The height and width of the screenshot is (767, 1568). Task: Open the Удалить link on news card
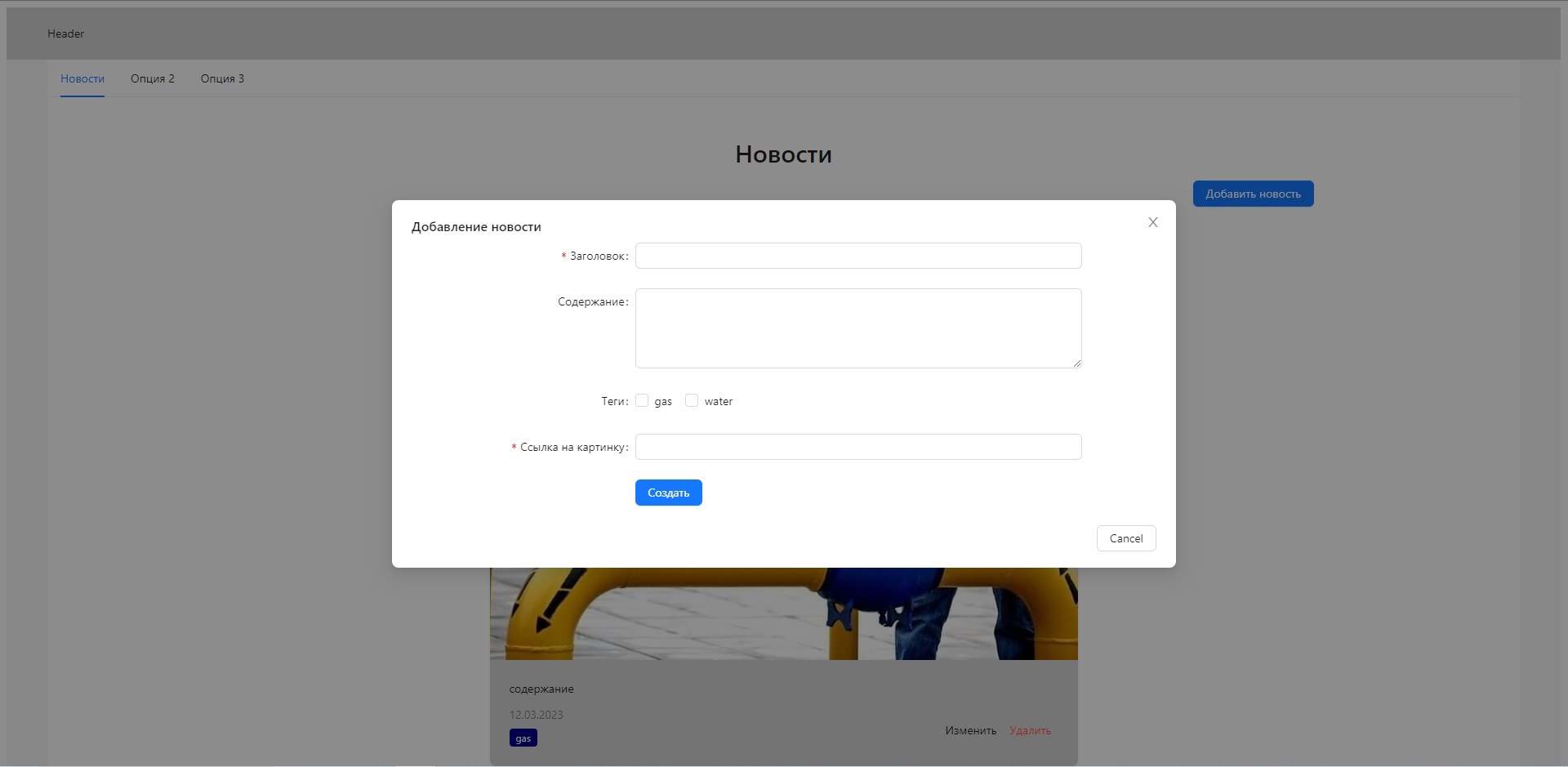click(x=1029, y=730)
